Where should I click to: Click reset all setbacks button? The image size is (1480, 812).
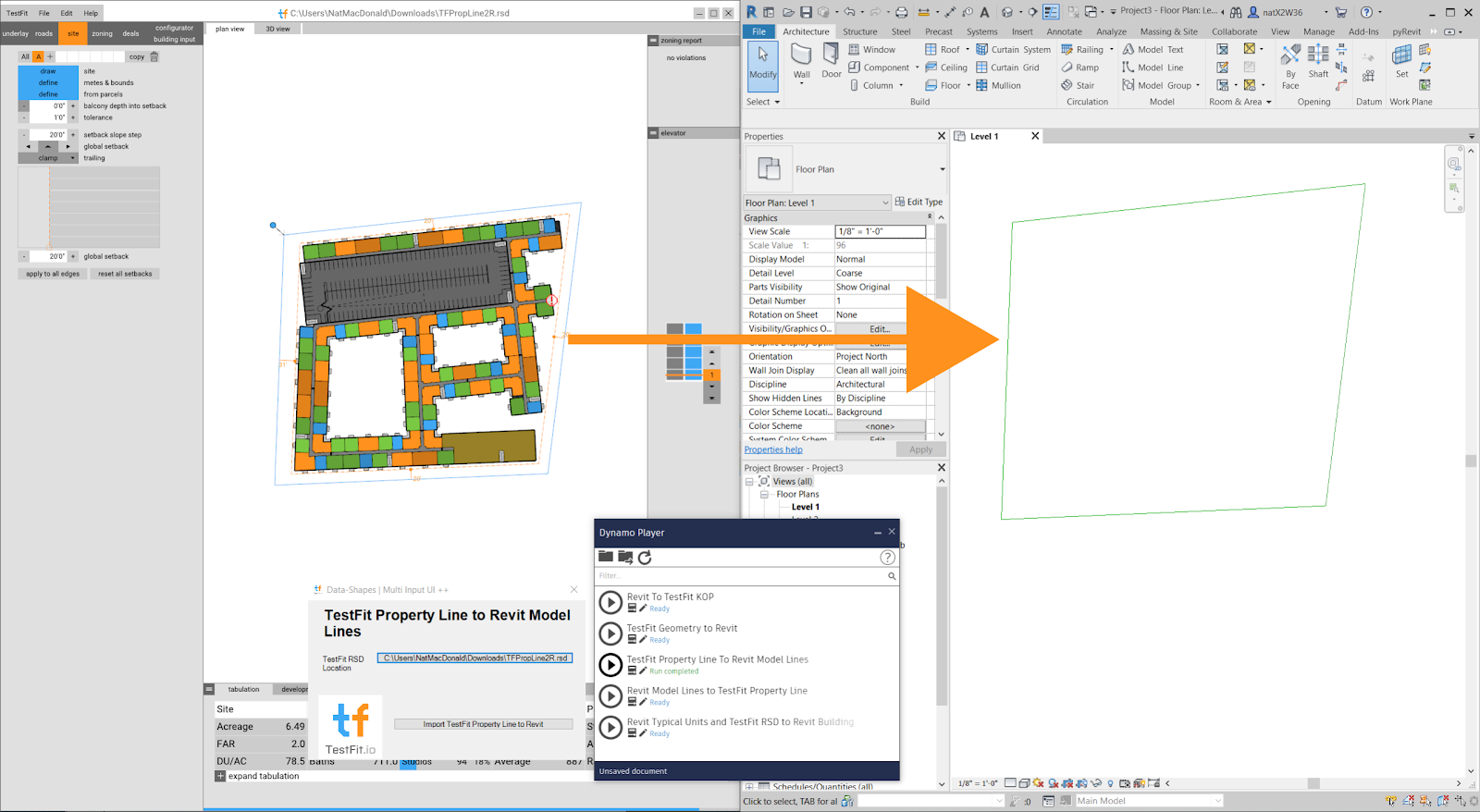coord(125,274)
